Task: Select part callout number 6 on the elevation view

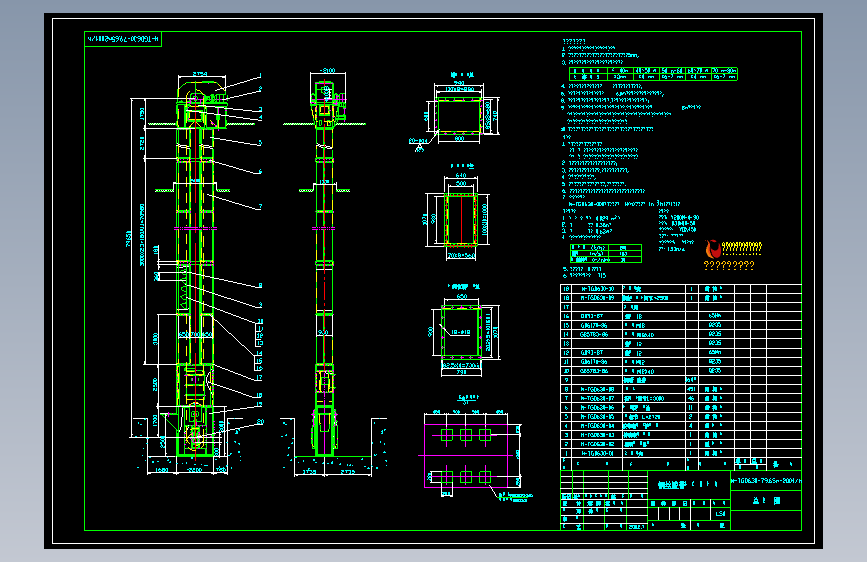Action: pos(260,171)
